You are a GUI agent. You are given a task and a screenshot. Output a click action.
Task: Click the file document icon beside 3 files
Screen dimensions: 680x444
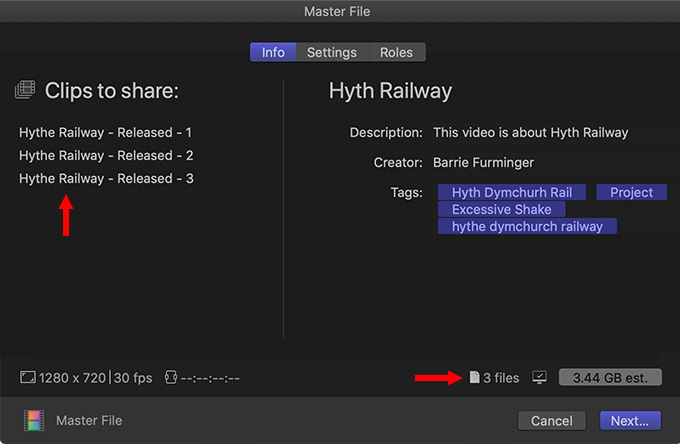[x=474, y=377]
